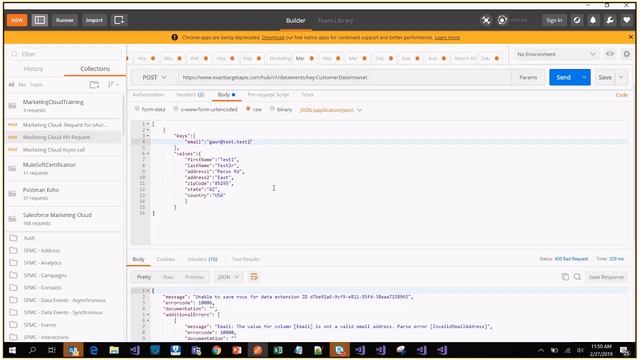Open the POST method dropdown
The height and width of the screenshot is (360, 640).
(x=154, y=77)
